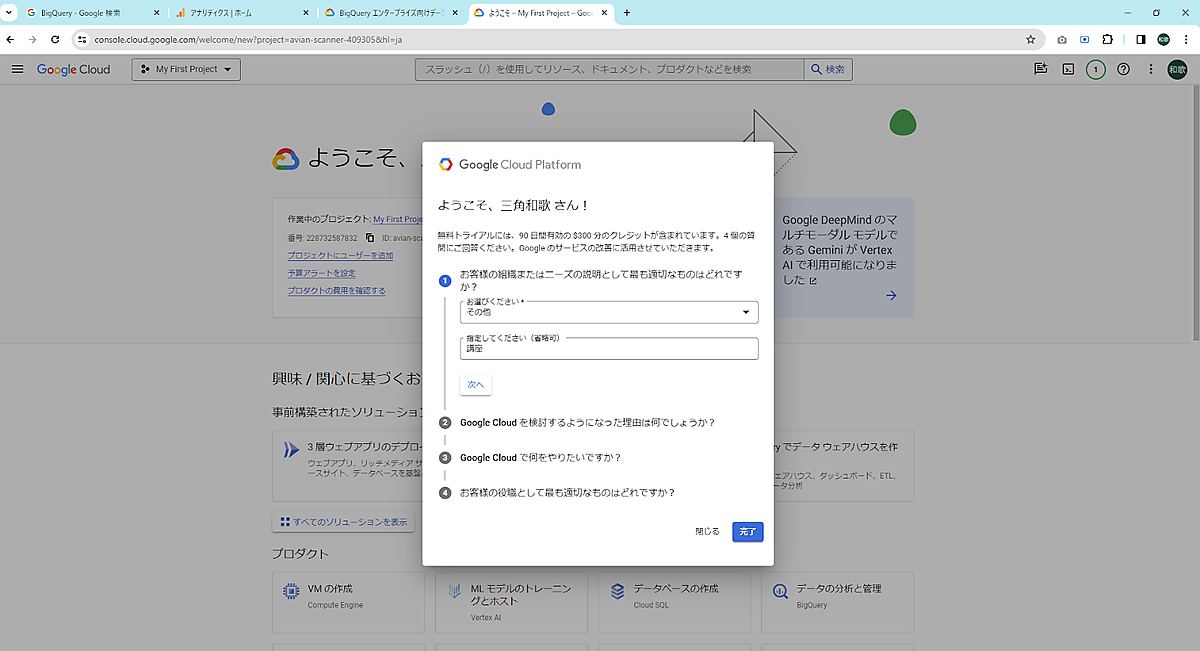Open the Cloud help question mark icon
1200x651 pixels.
pyautogui.click(x=1123, y=69)
